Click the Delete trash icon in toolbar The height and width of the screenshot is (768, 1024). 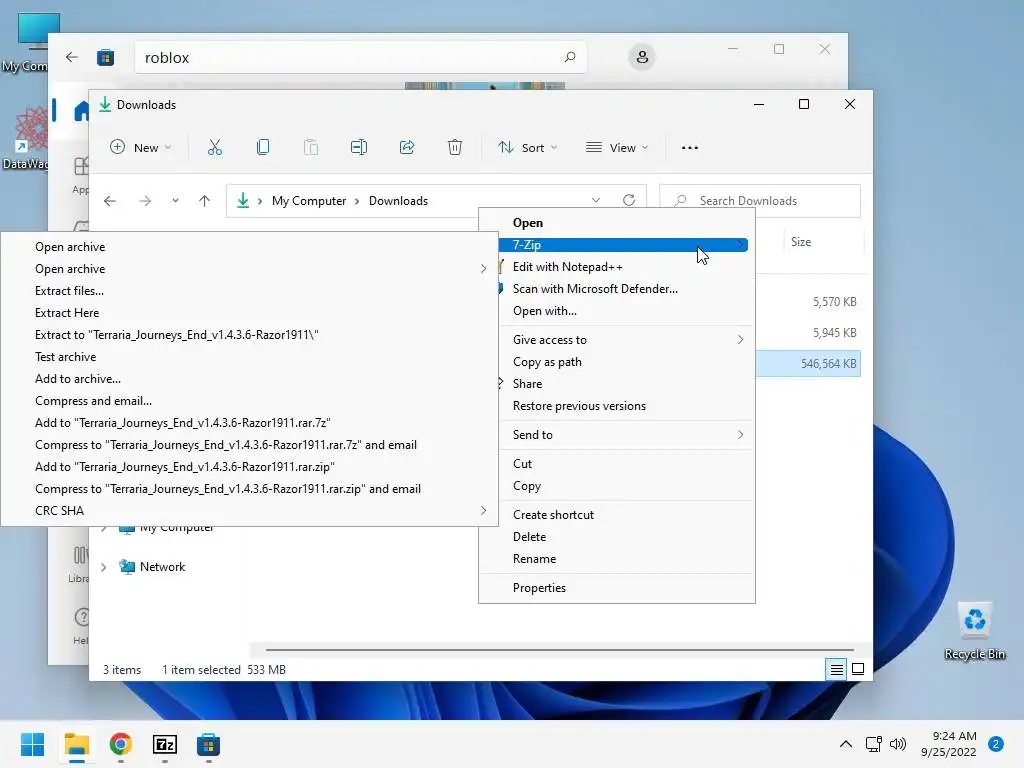coord(455,148)
